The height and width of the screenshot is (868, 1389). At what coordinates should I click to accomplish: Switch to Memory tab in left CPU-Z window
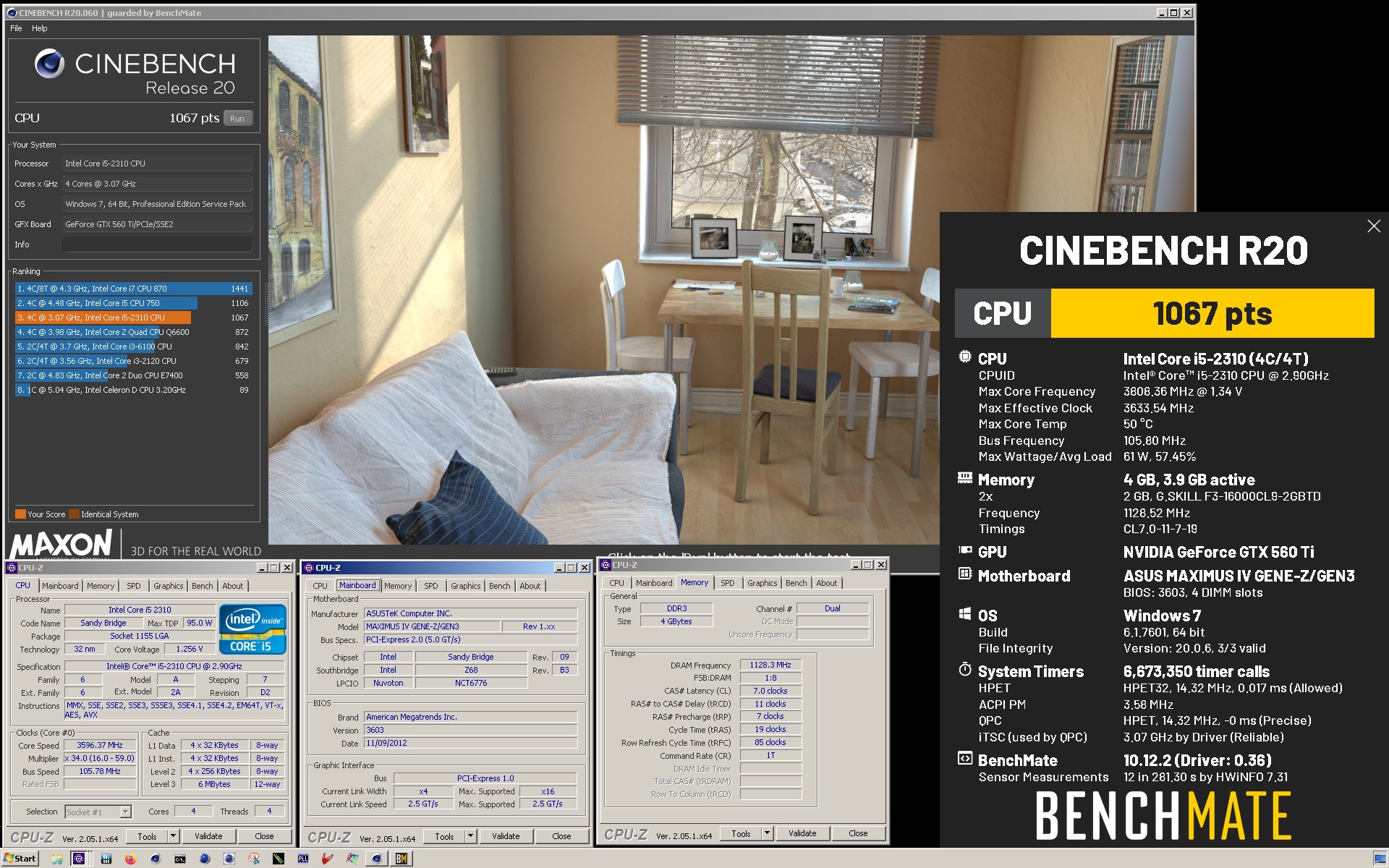click(x=101, y=586)
